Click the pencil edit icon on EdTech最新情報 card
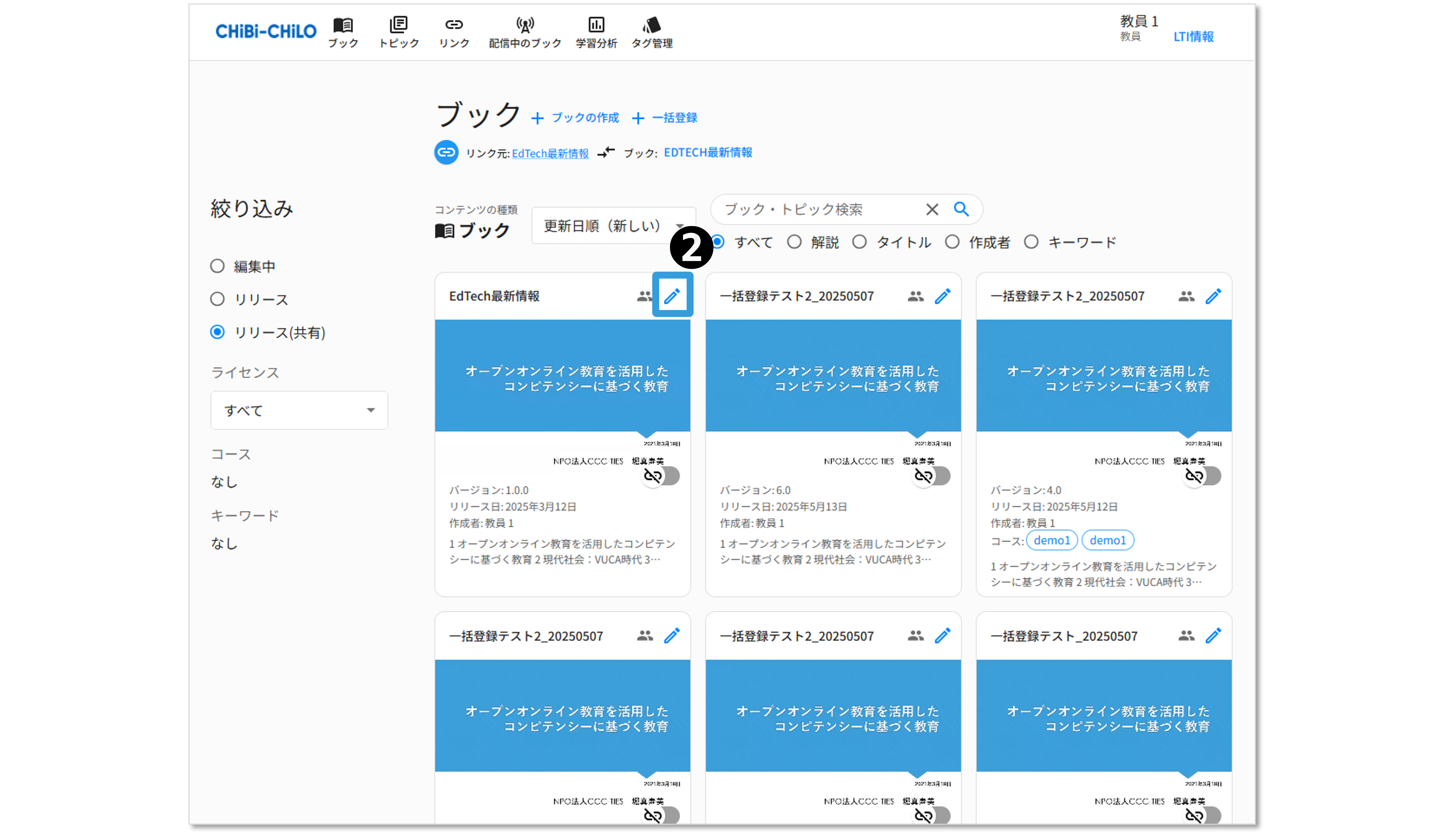The height and width of the screenshot is (834, 1456). (x=672, y=296)
